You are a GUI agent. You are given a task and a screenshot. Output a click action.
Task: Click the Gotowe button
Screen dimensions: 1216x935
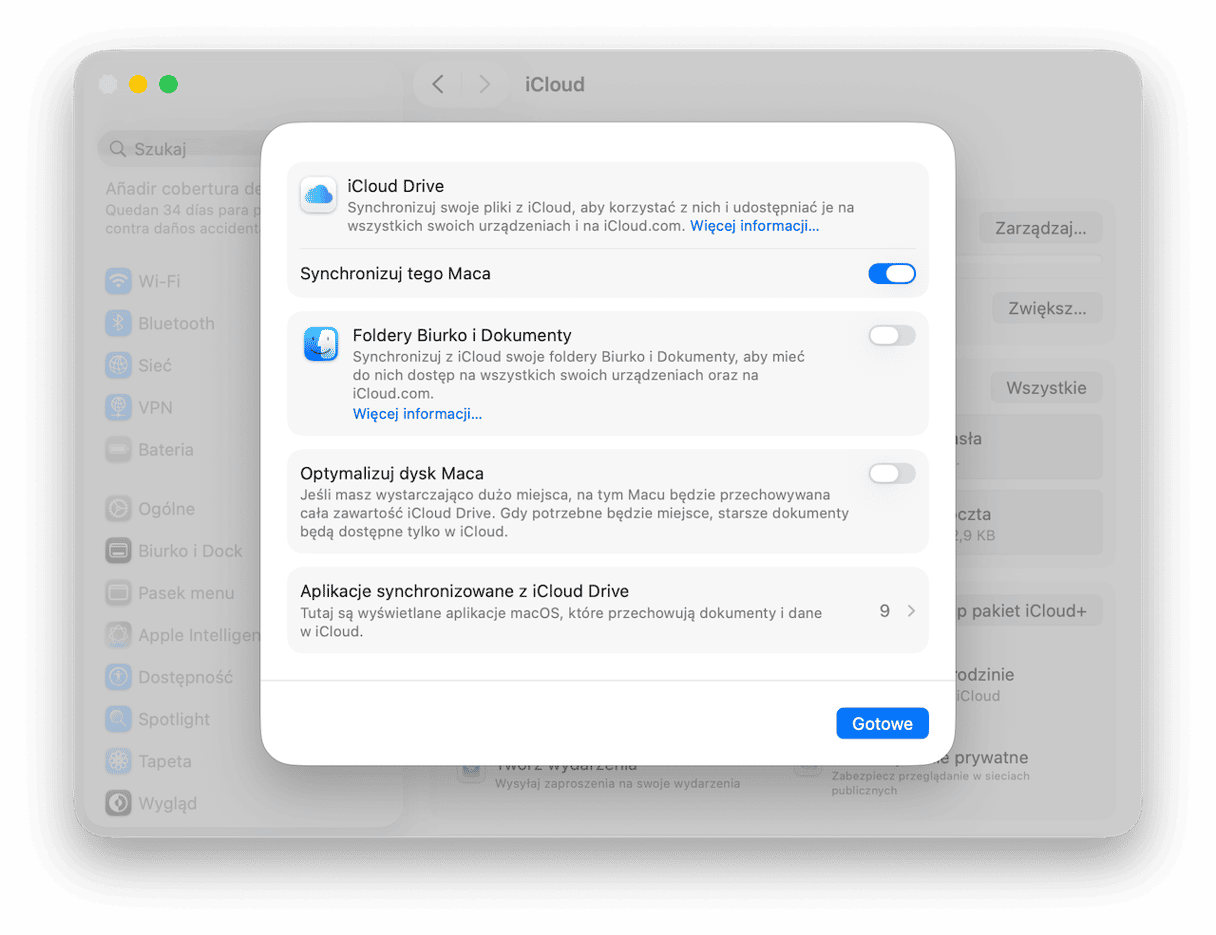[x=882, y=722]
